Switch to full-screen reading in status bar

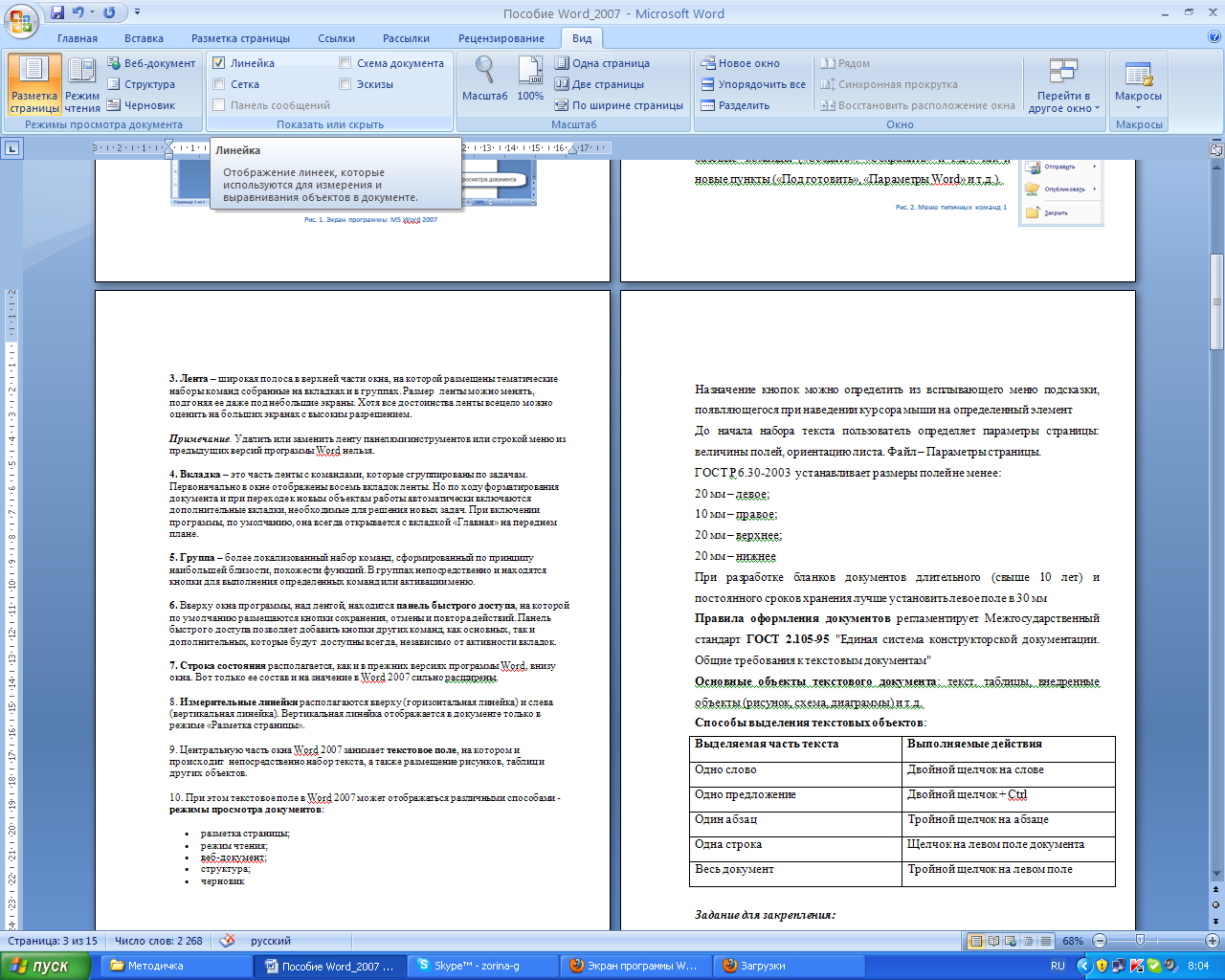pos(994,941)
